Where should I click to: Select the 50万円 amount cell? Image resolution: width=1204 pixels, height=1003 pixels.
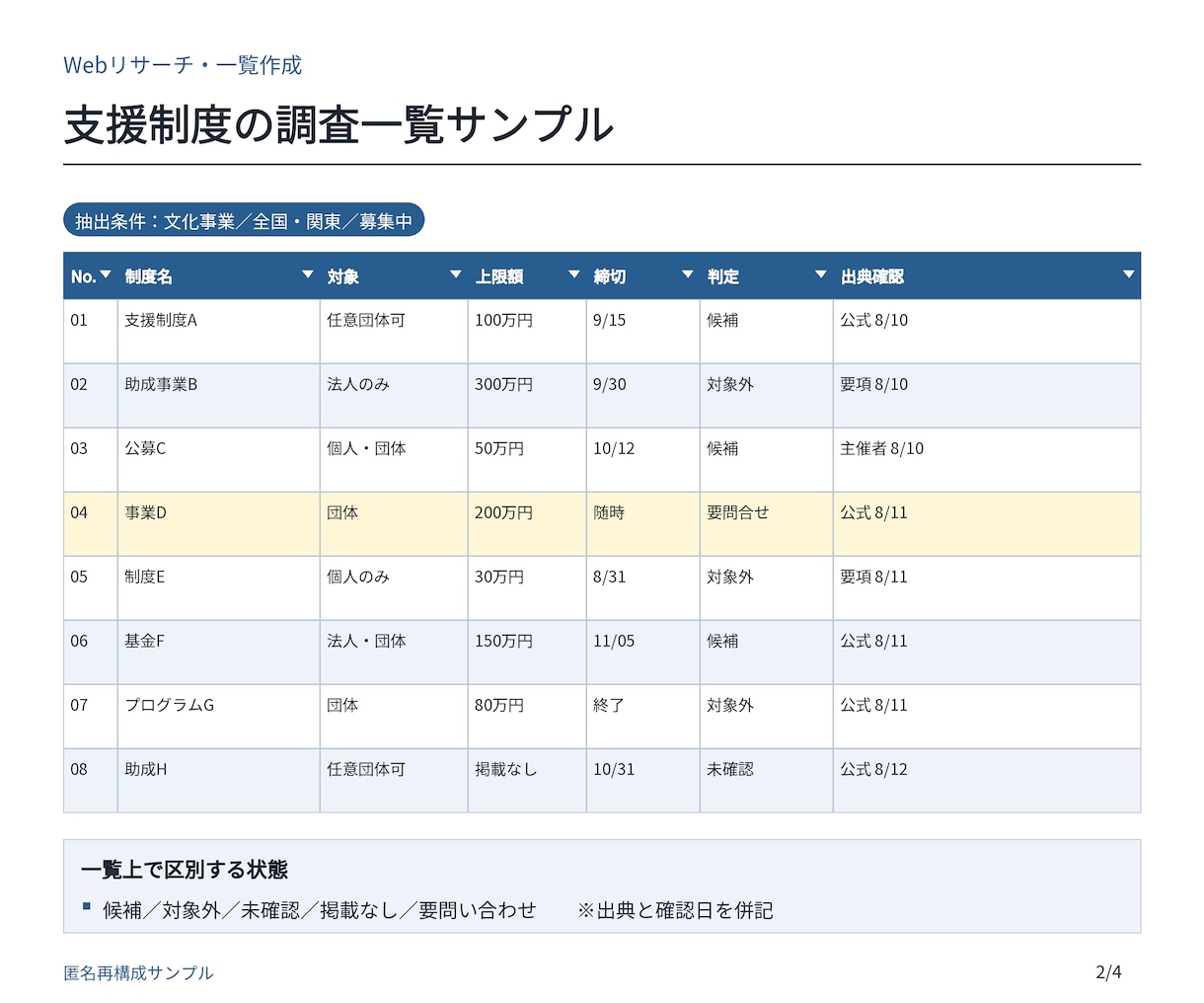pos(527,459)
